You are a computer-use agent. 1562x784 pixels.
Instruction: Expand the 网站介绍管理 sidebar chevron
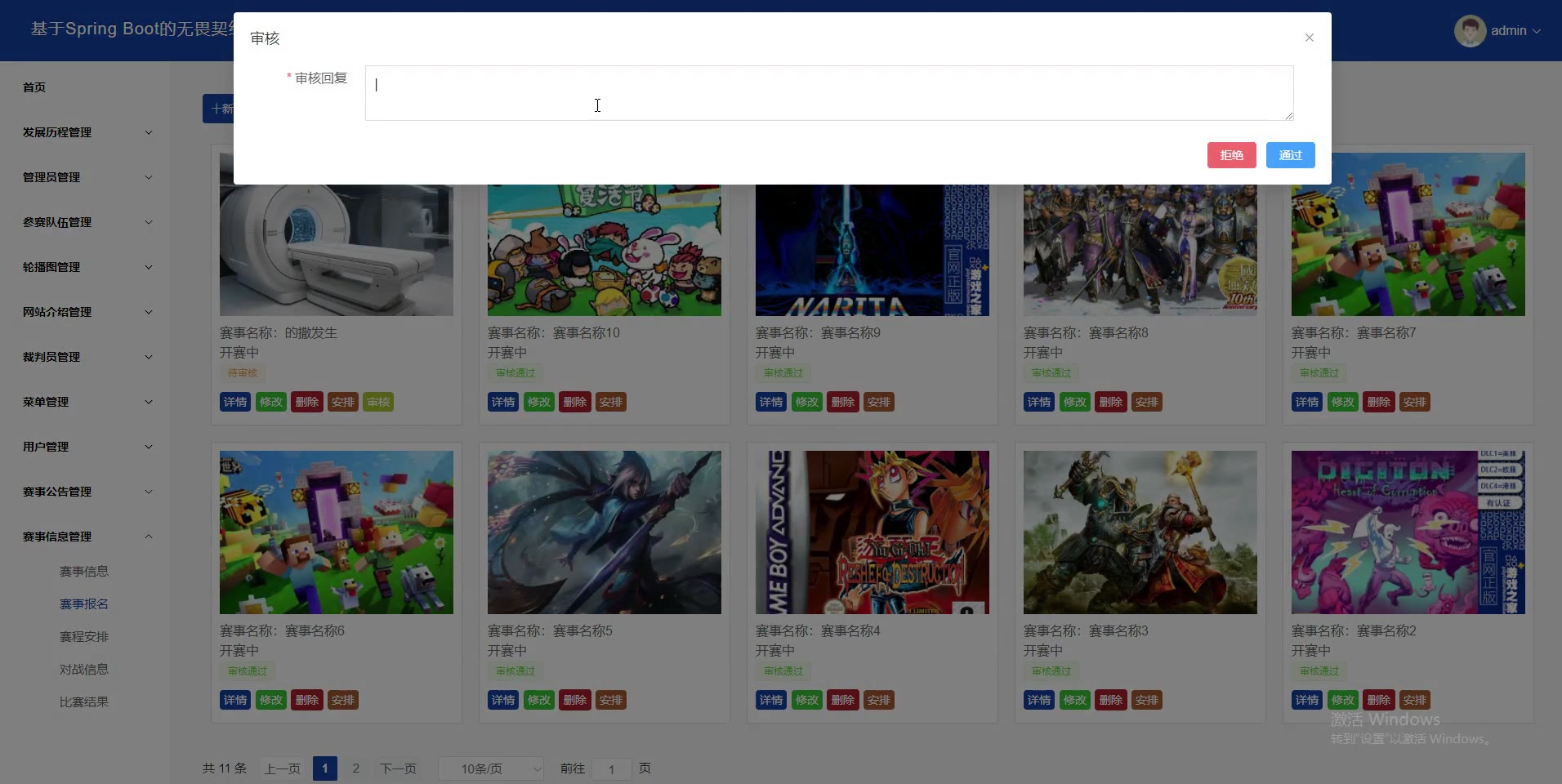click(x=149, y=312)
